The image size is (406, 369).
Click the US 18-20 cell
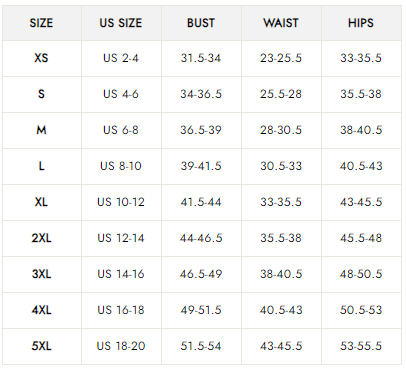(x=121, y=346)
